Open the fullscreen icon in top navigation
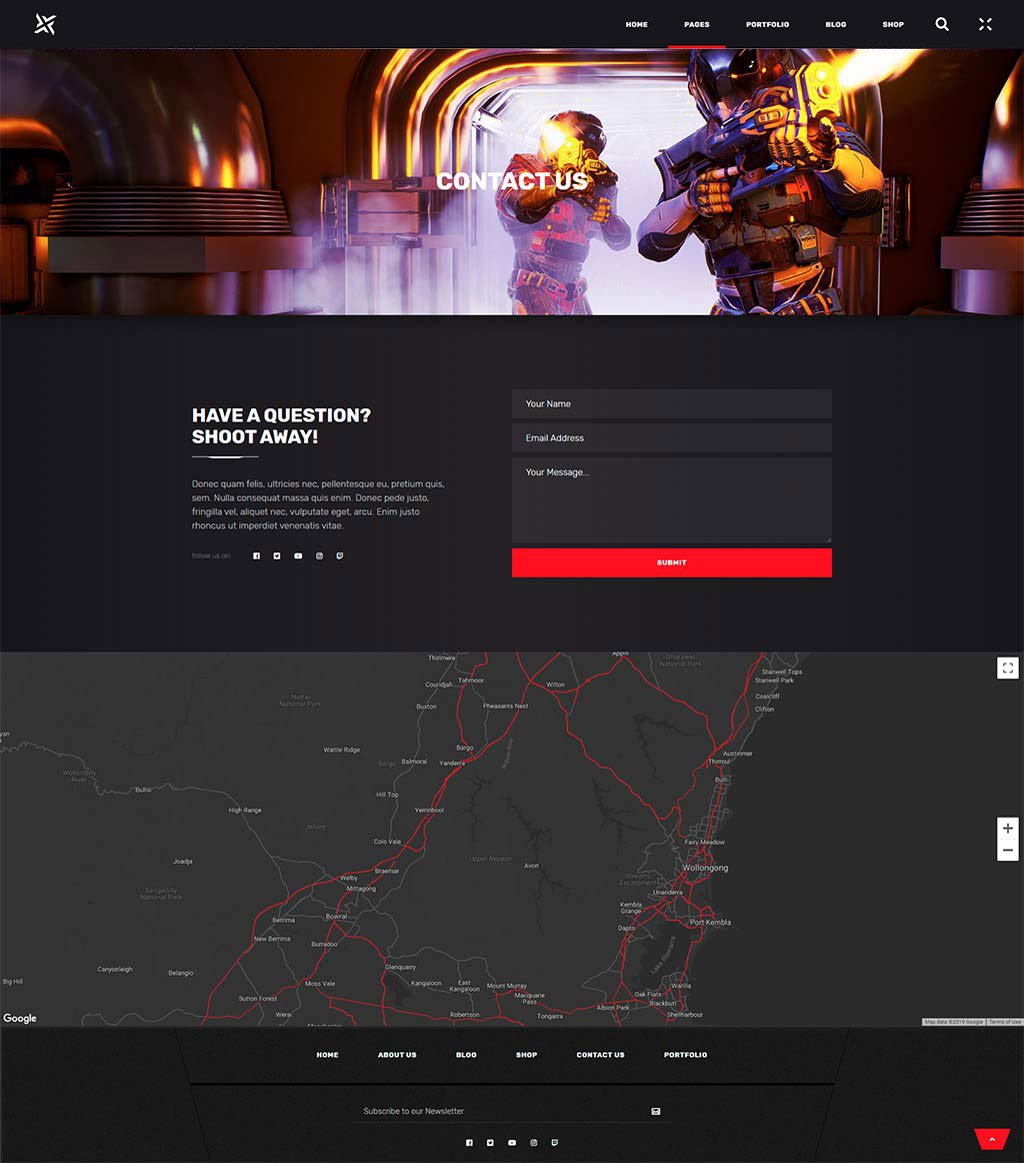This screenshot has width=1024, height=1163. tap(985, 24)
